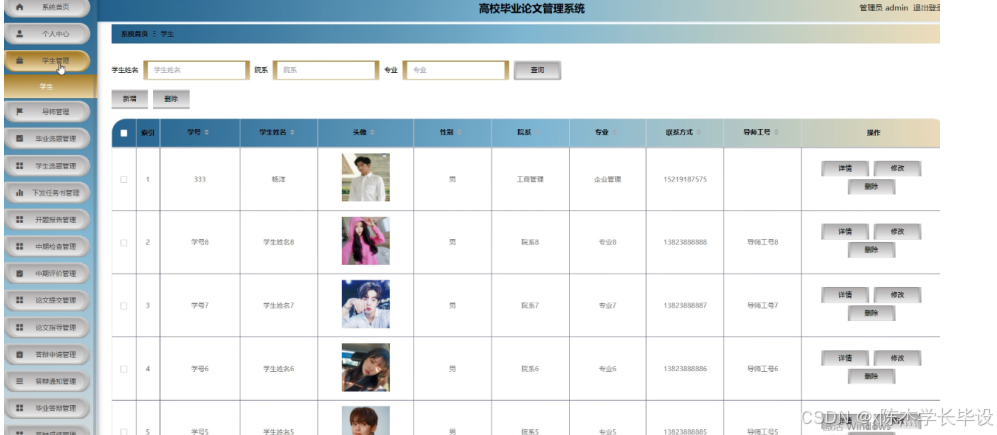Click 修改 for 学生姓名7 row
Image resolution: width=997 pixels, height=435 pixels.
tap(897, 294)
